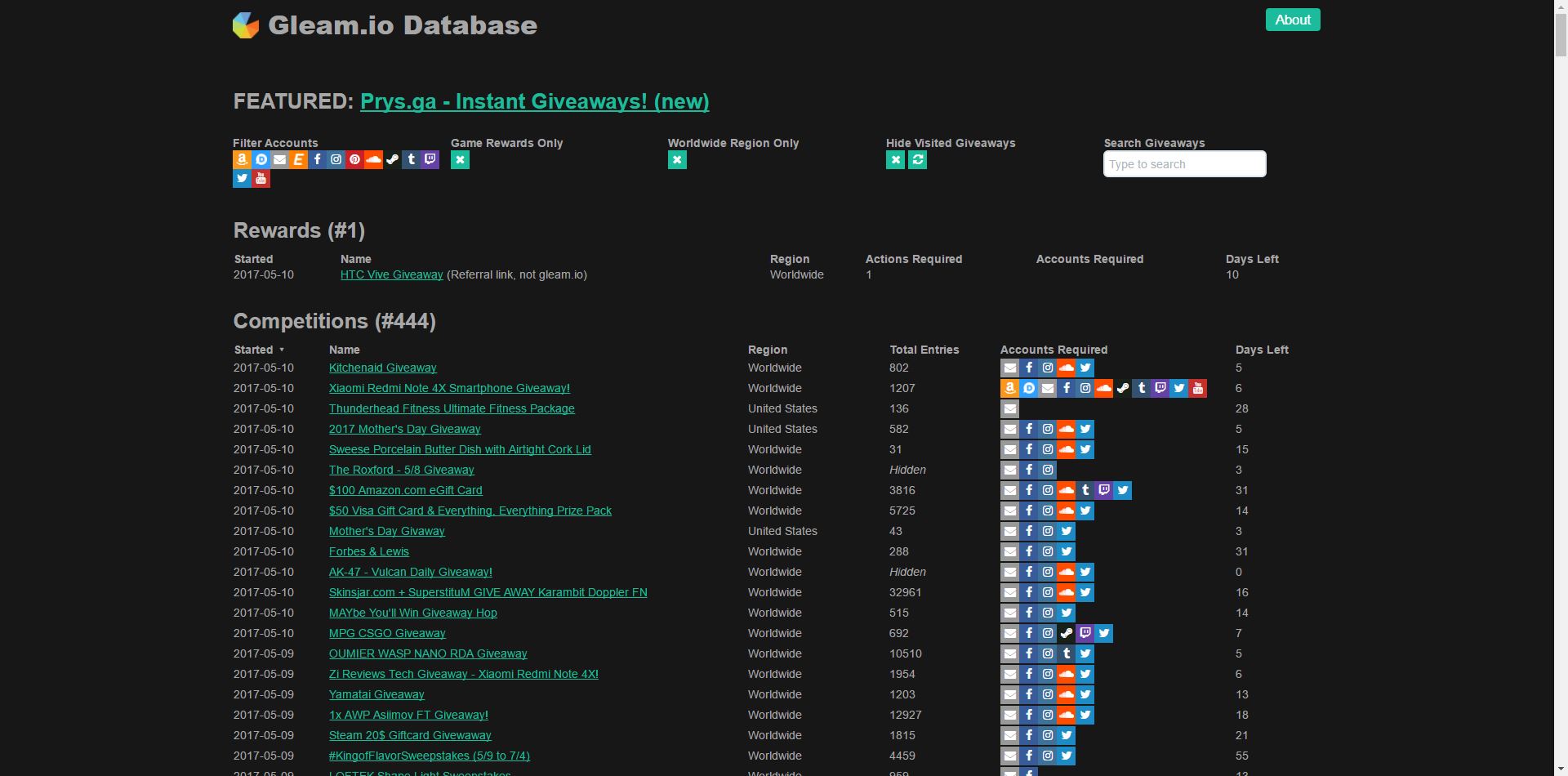1568x776 pixels.
Task: Filter accounts by Facebook icon
Action: click(x=317, y=160)
